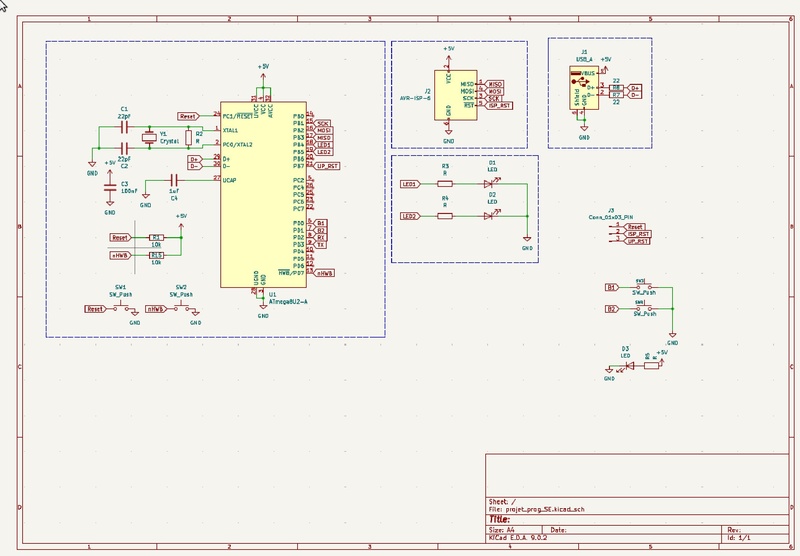The height and width of the screenshot is (556, 800).
Task: Click the RX label at U1 pin PD2
Action: [320, 238]
